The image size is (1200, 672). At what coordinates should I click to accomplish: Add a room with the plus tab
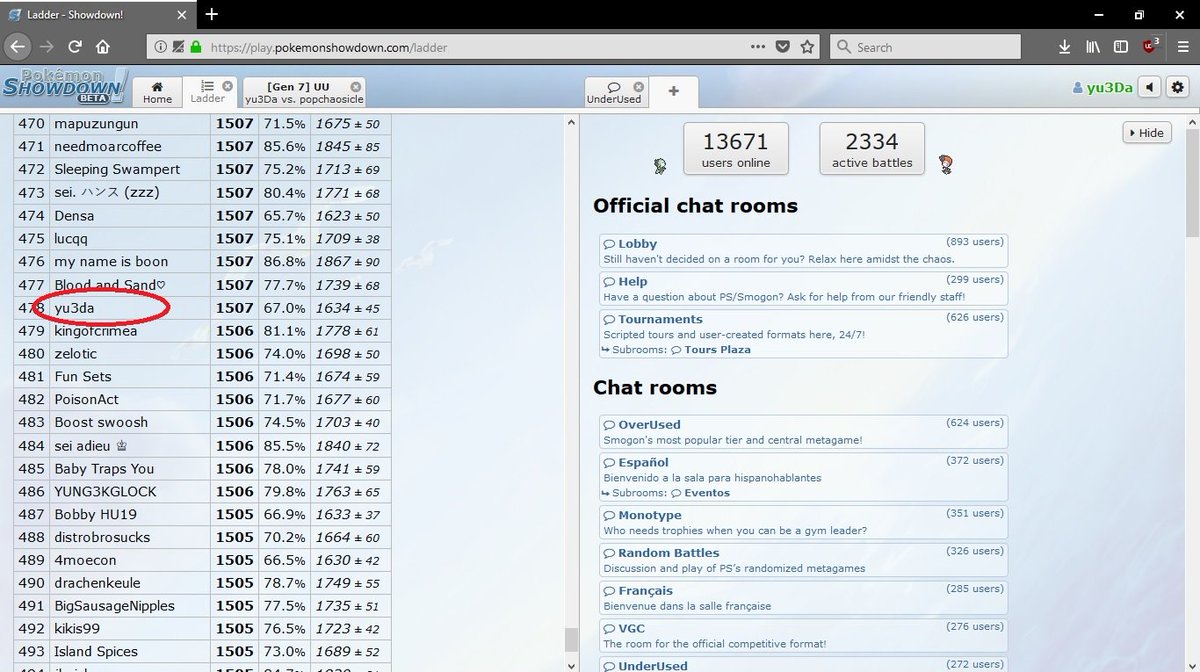[673, 91]
